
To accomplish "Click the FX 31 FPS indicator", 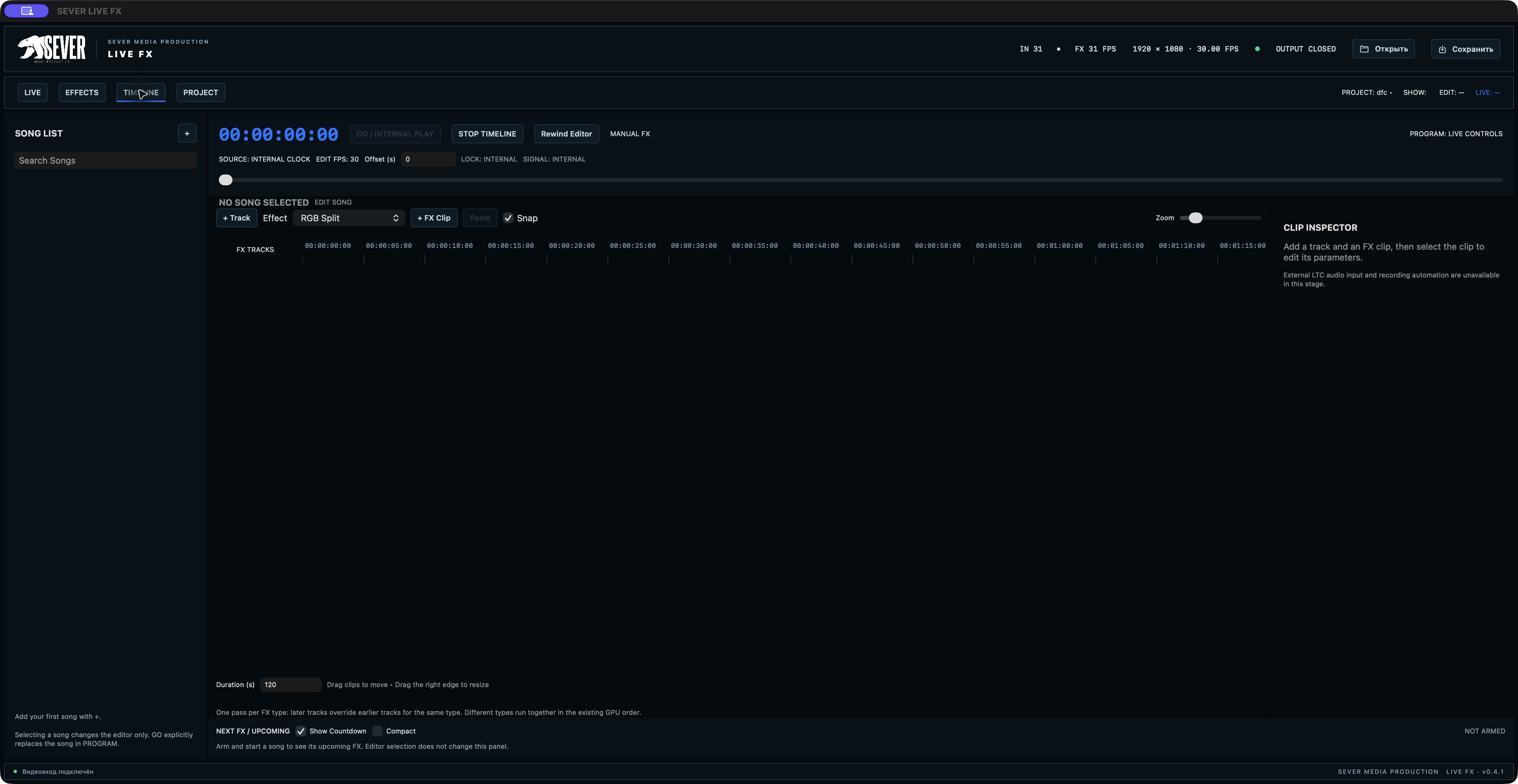I will [1095, 49].
